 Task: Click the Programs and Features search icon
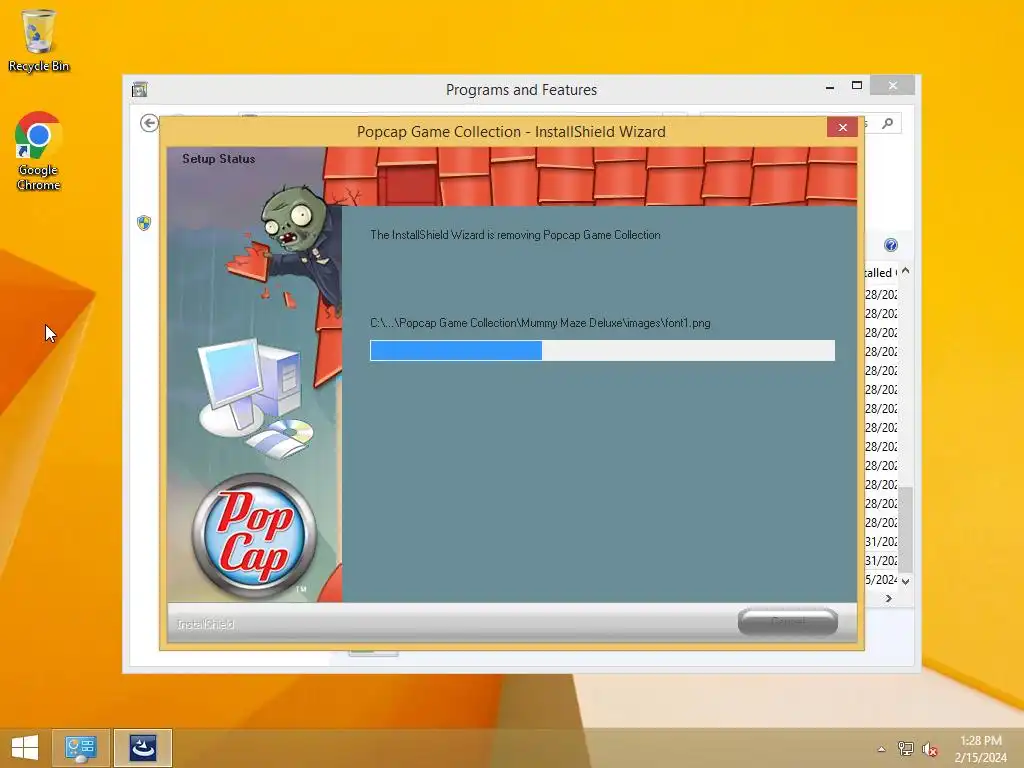887,123
